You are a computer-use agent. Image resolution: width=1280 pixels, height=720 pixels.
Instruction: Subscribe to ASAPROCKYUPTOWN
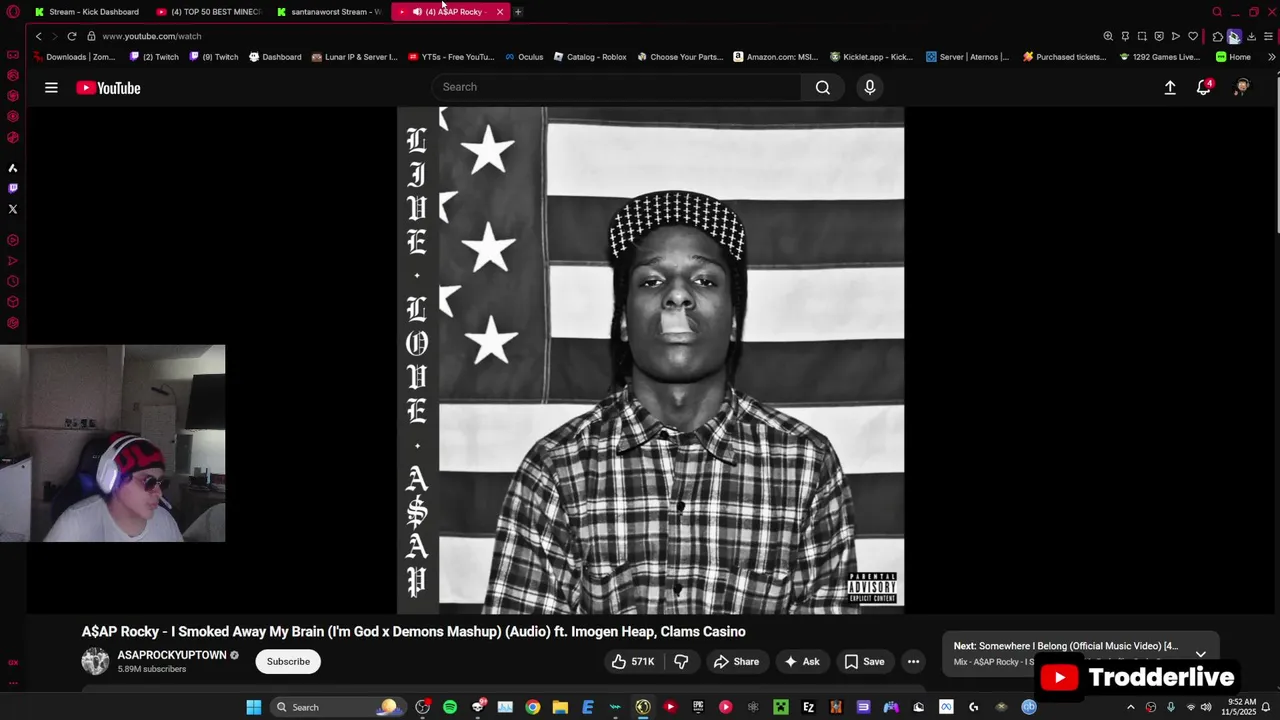point(288,661)
